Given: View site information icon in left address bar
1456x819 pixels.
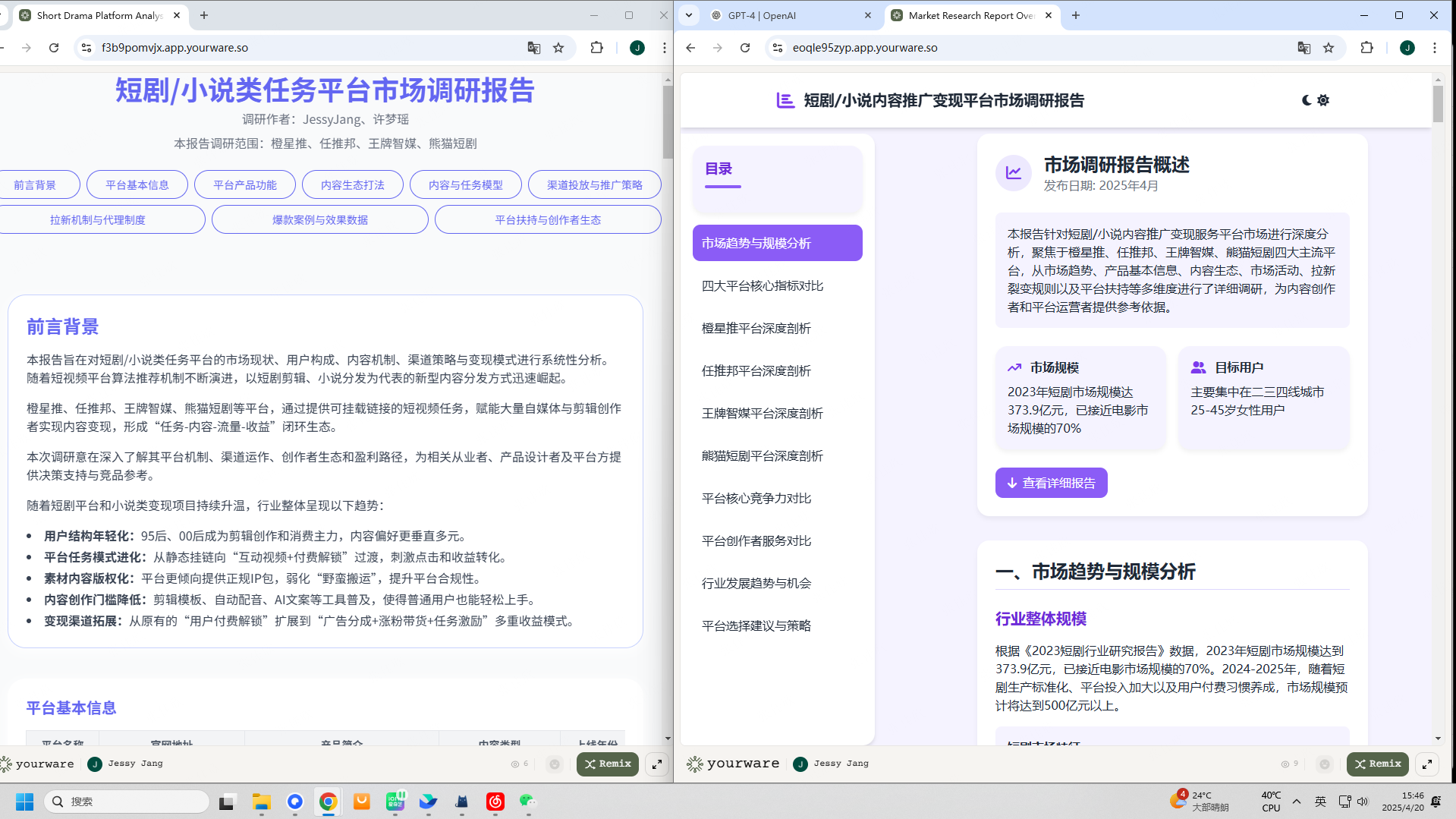Looking at the screenshot, I should click(86, 48).
